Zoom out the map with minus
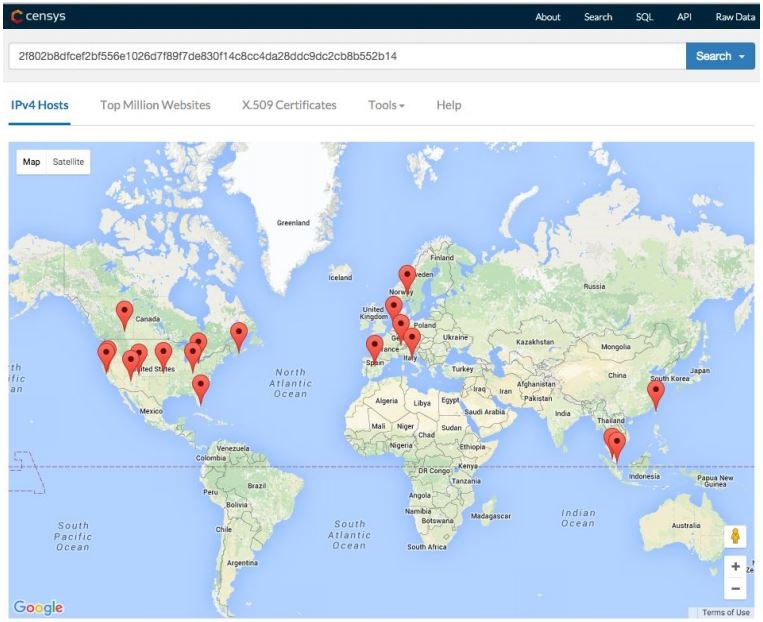 pyautogui.click(x=735, y=588)
